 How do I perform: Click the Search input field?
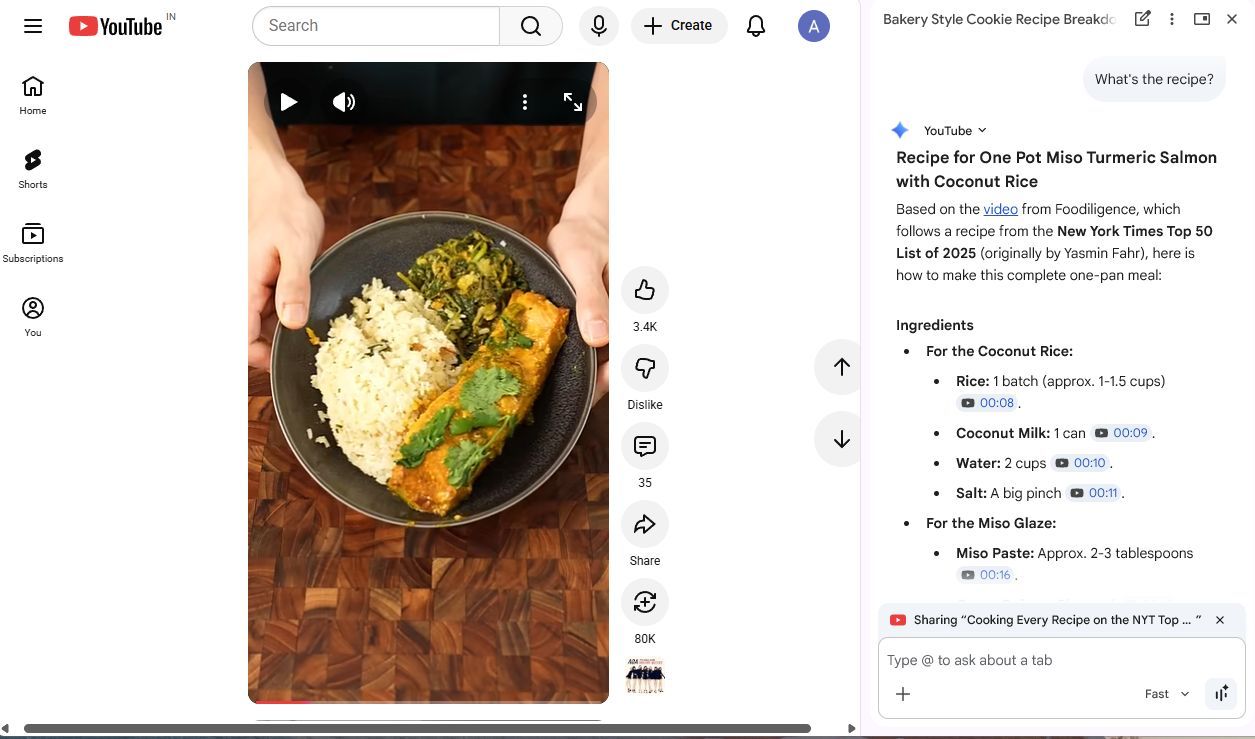[x=376, y=26]
